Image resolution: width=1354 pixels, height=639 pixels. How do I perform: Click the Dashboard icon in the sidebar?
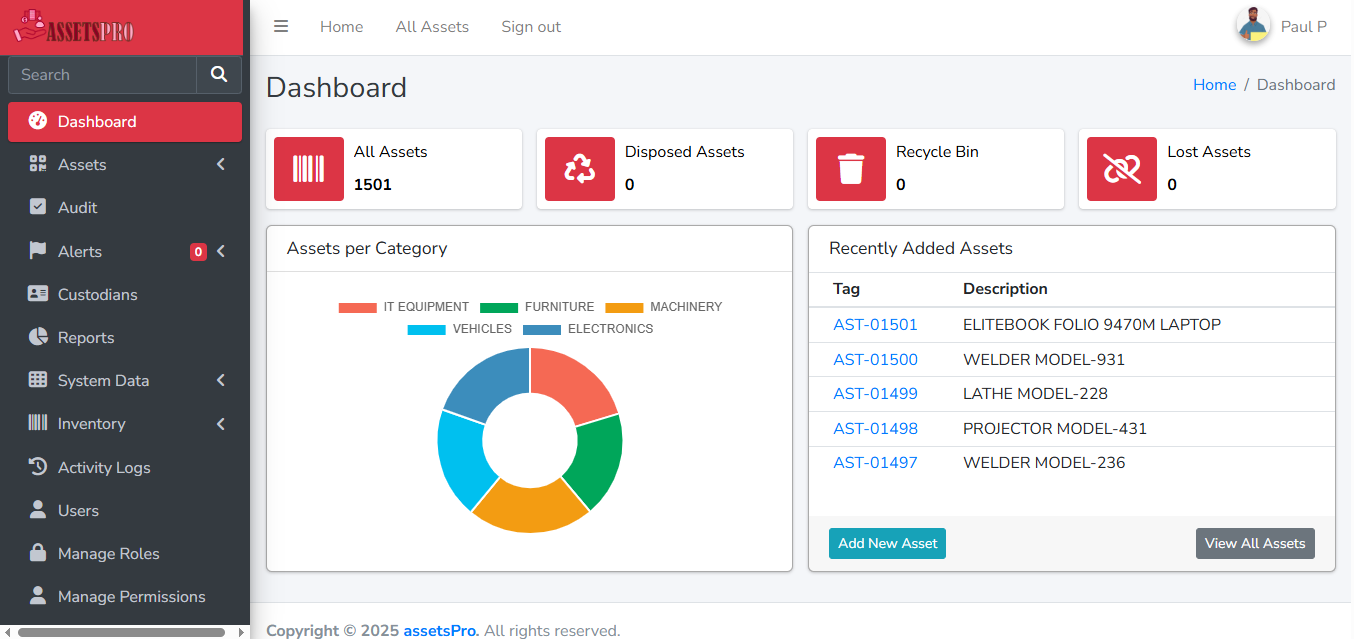point(38,121)
